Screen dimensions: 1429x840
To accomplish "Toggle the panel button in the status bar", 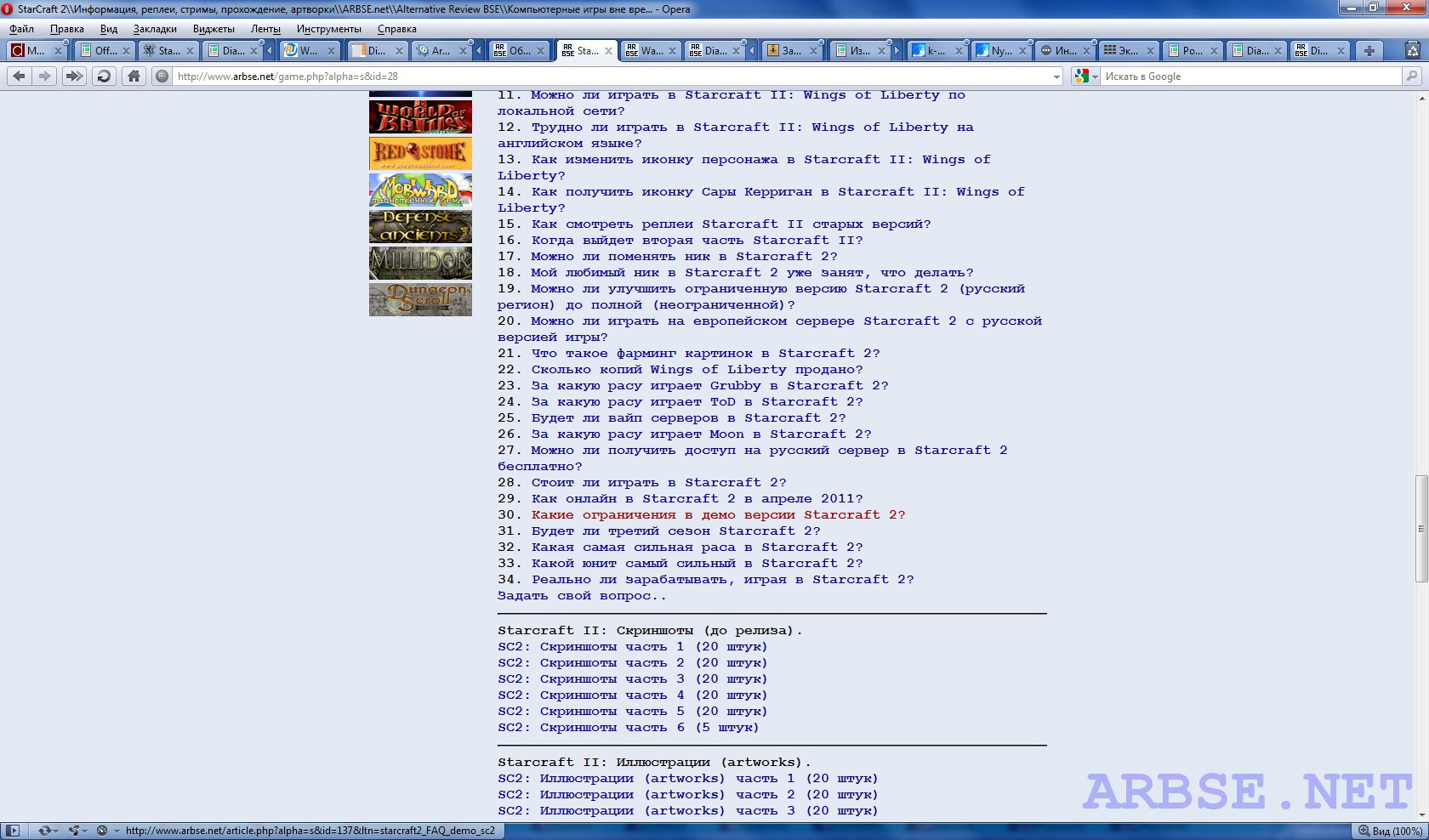I will point(13,831).
